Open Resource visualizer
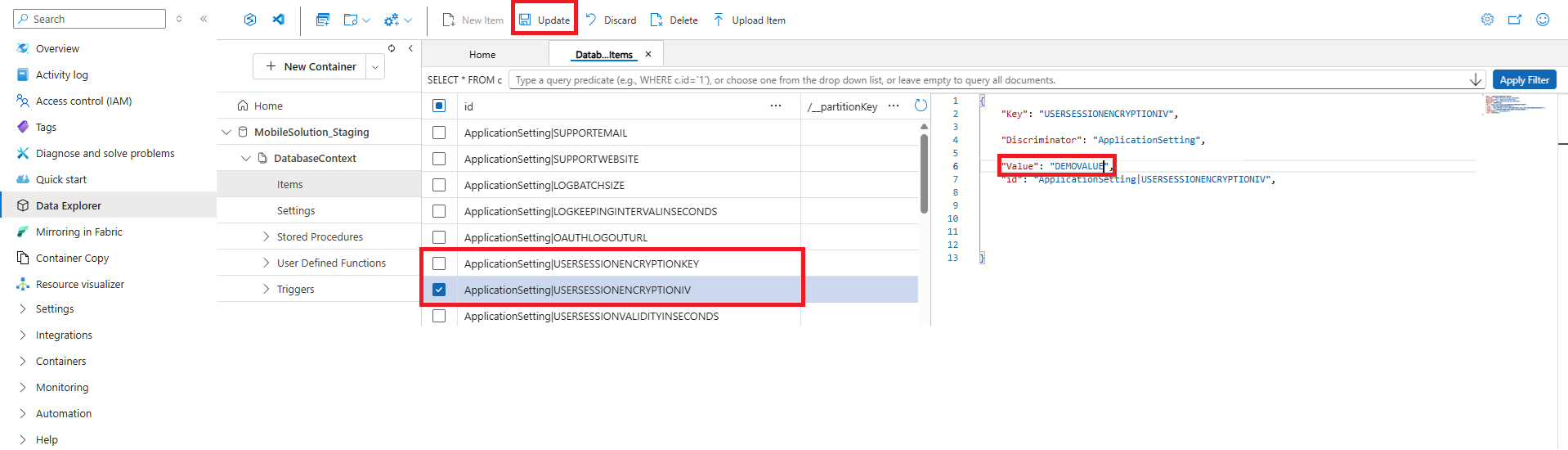 pyautogui.click(x=80, y=284)
